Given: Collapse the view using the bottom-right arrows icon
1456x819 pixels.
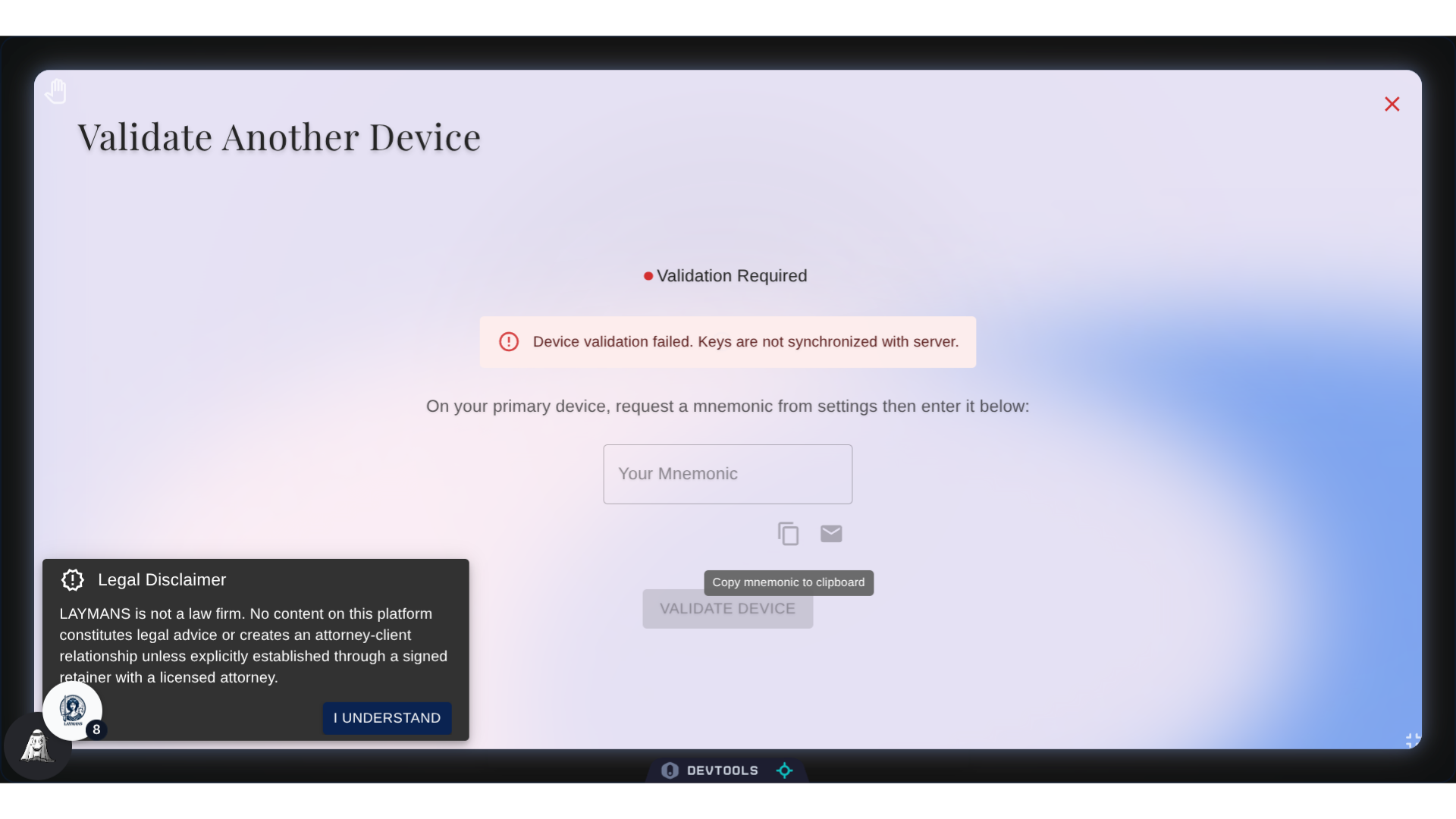Looking at the screenshot, I should click(1413, 739).
